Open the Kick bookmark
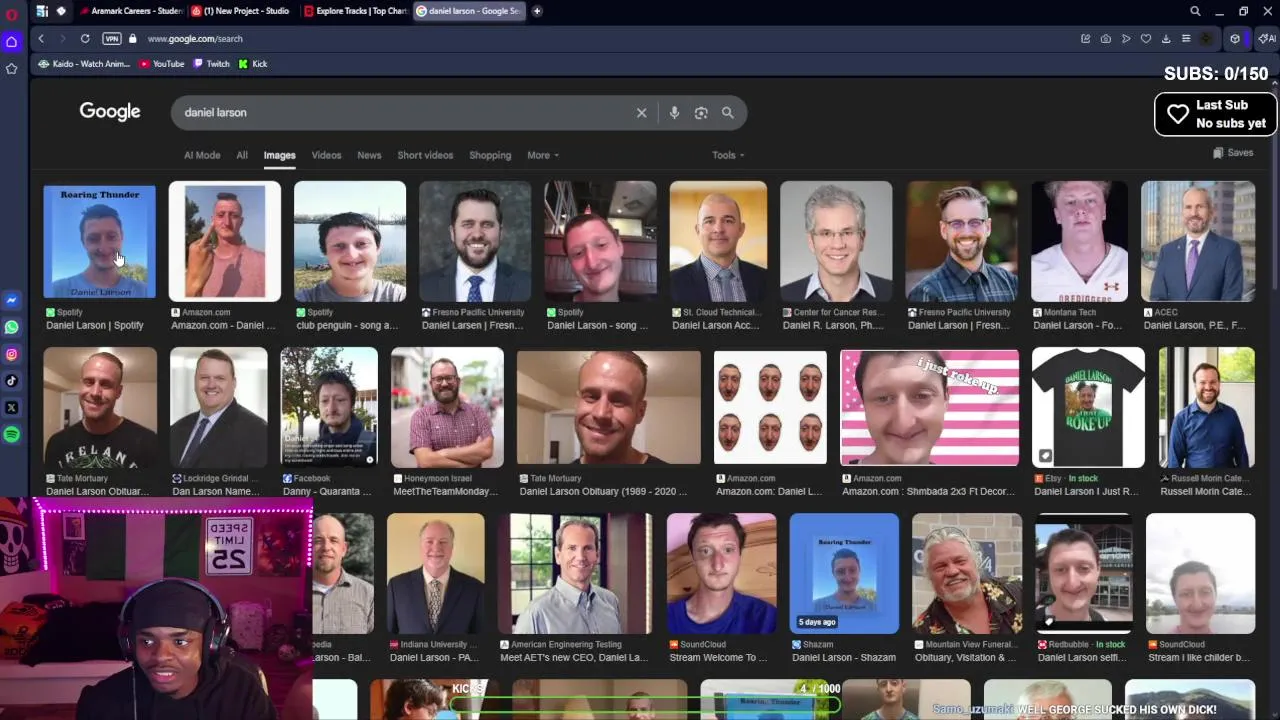Screen dimensions: 1280x720 (253, 64)
